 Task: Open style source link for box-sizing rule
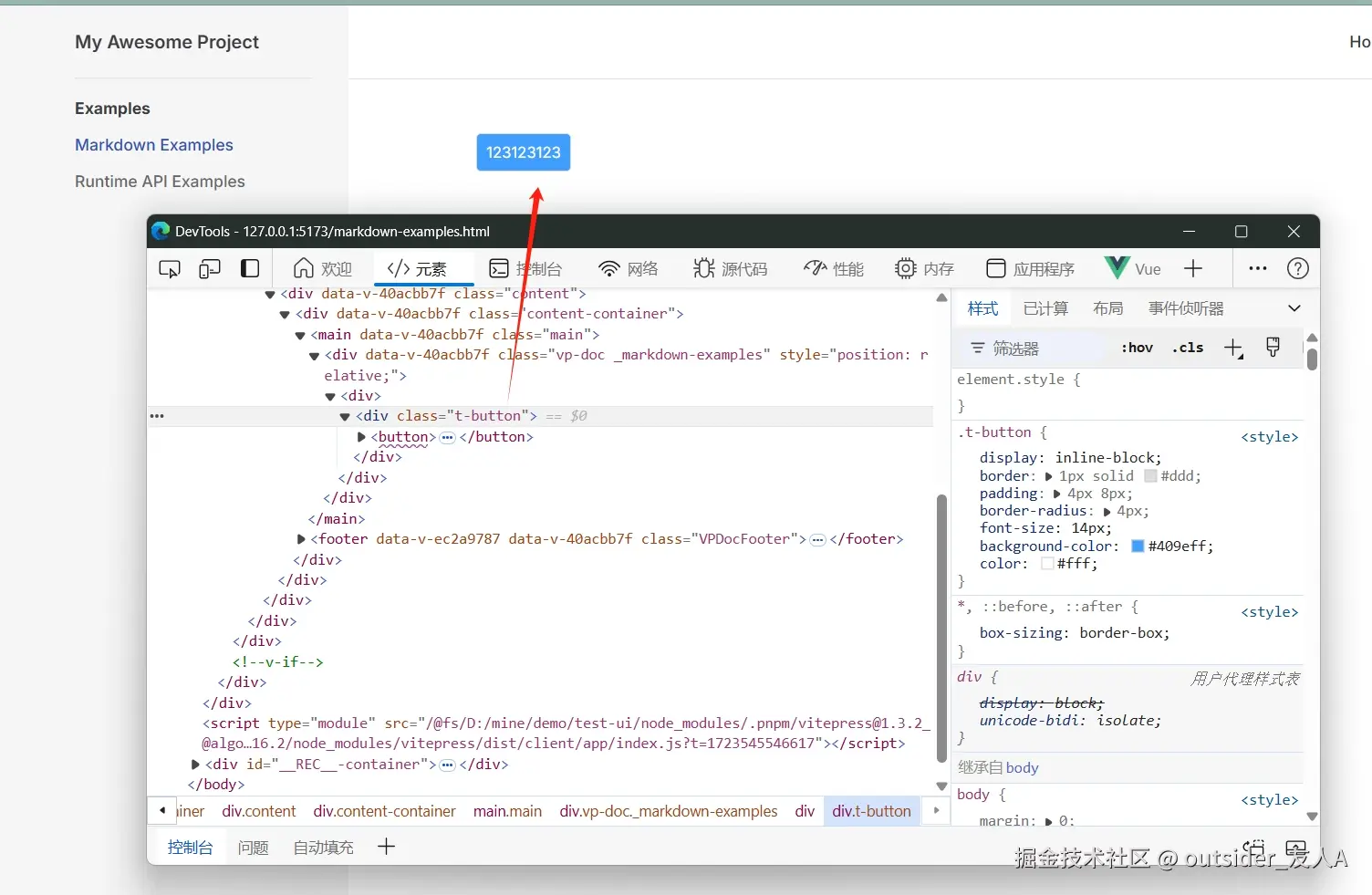1269,612
